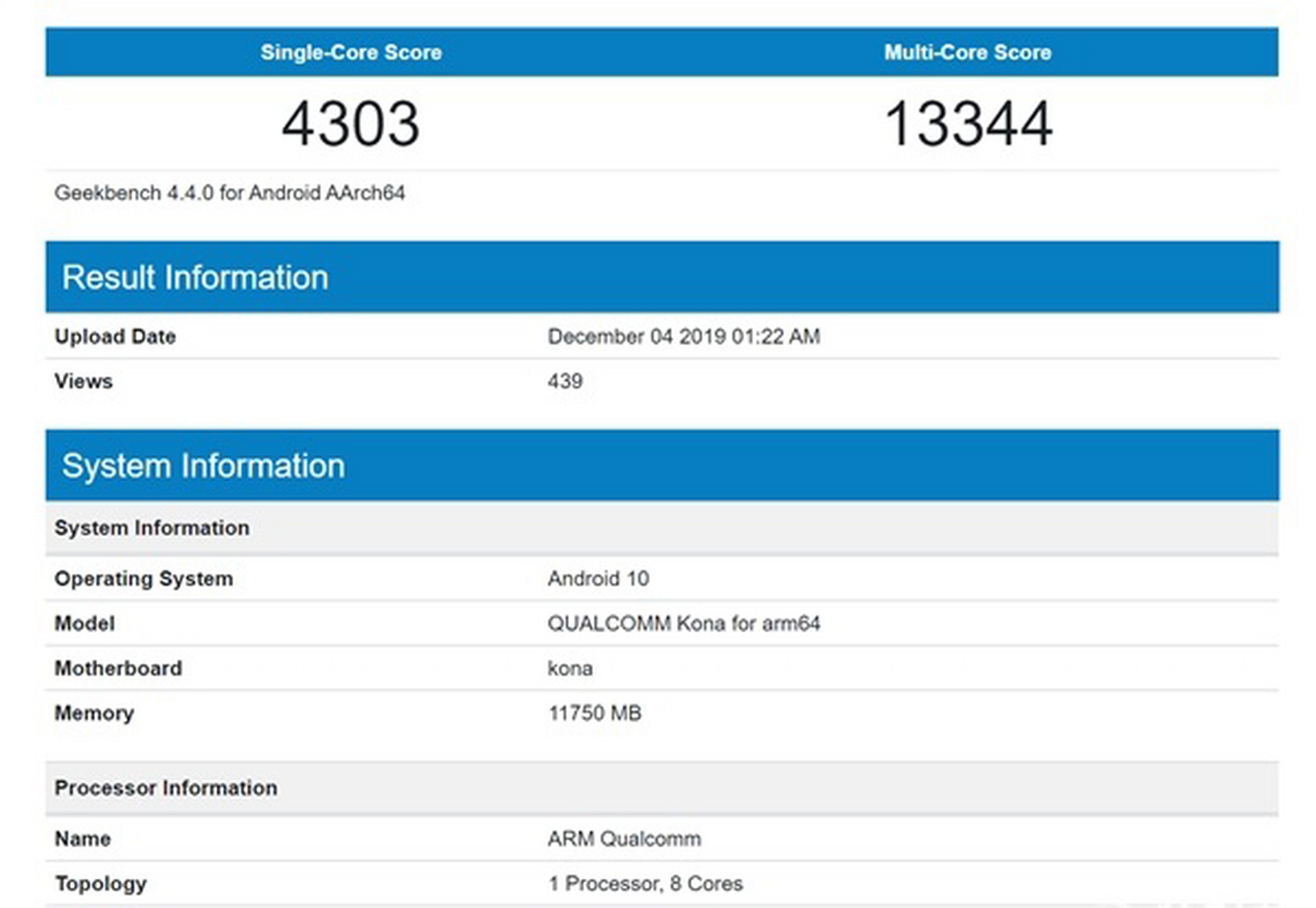Click the Result Information section header

(x=662, y=277)
